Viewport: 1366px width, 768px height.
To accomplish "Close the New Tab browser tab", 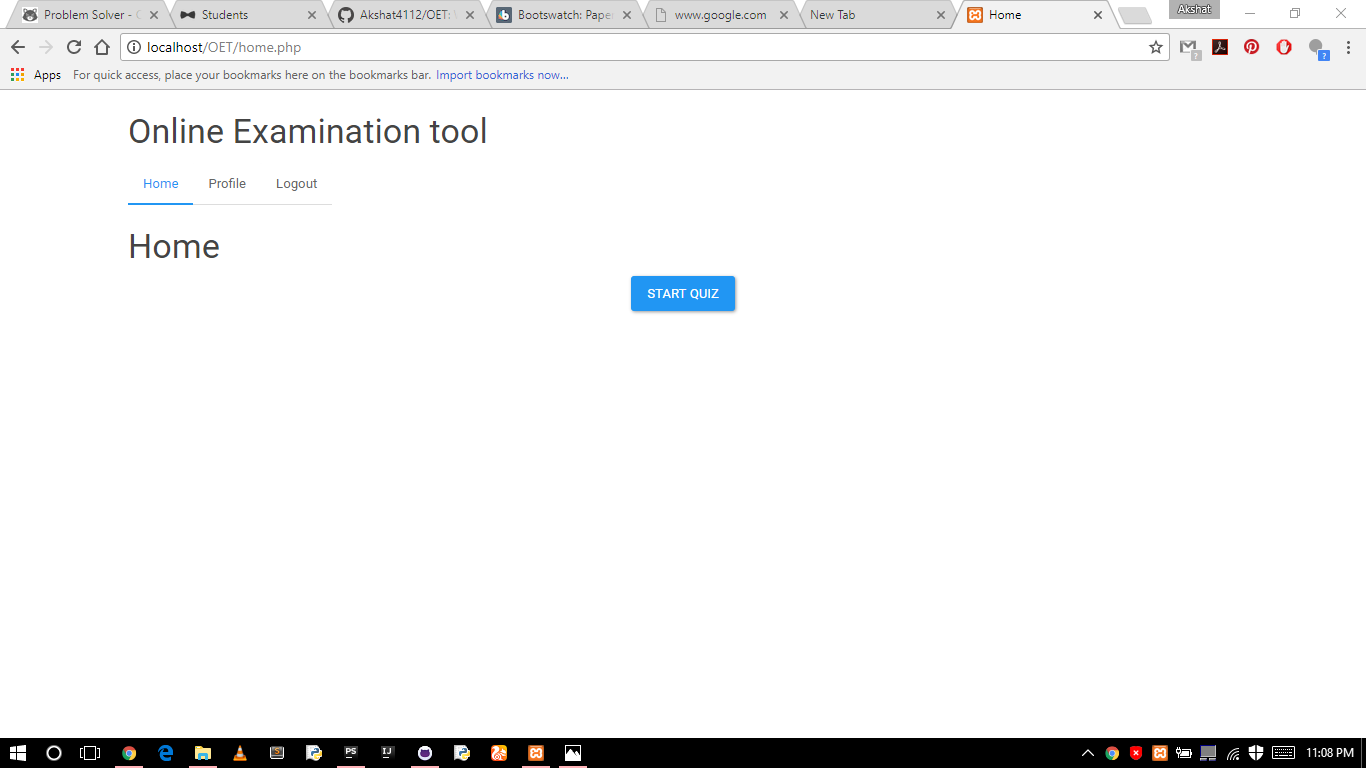I will (x=941, y=15).
